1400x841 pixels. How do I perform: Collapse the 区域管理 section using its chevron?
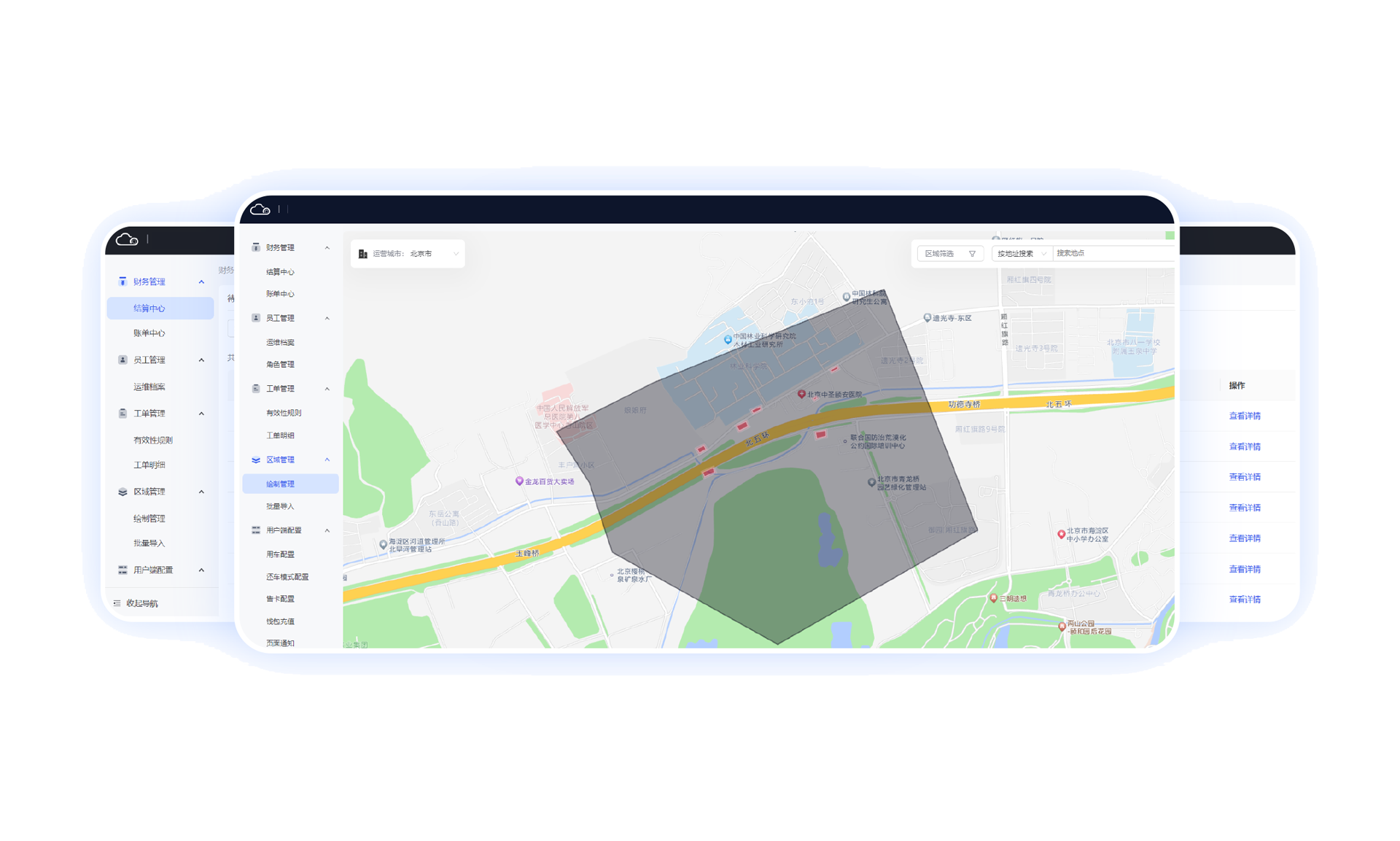(x=327, y=460)
